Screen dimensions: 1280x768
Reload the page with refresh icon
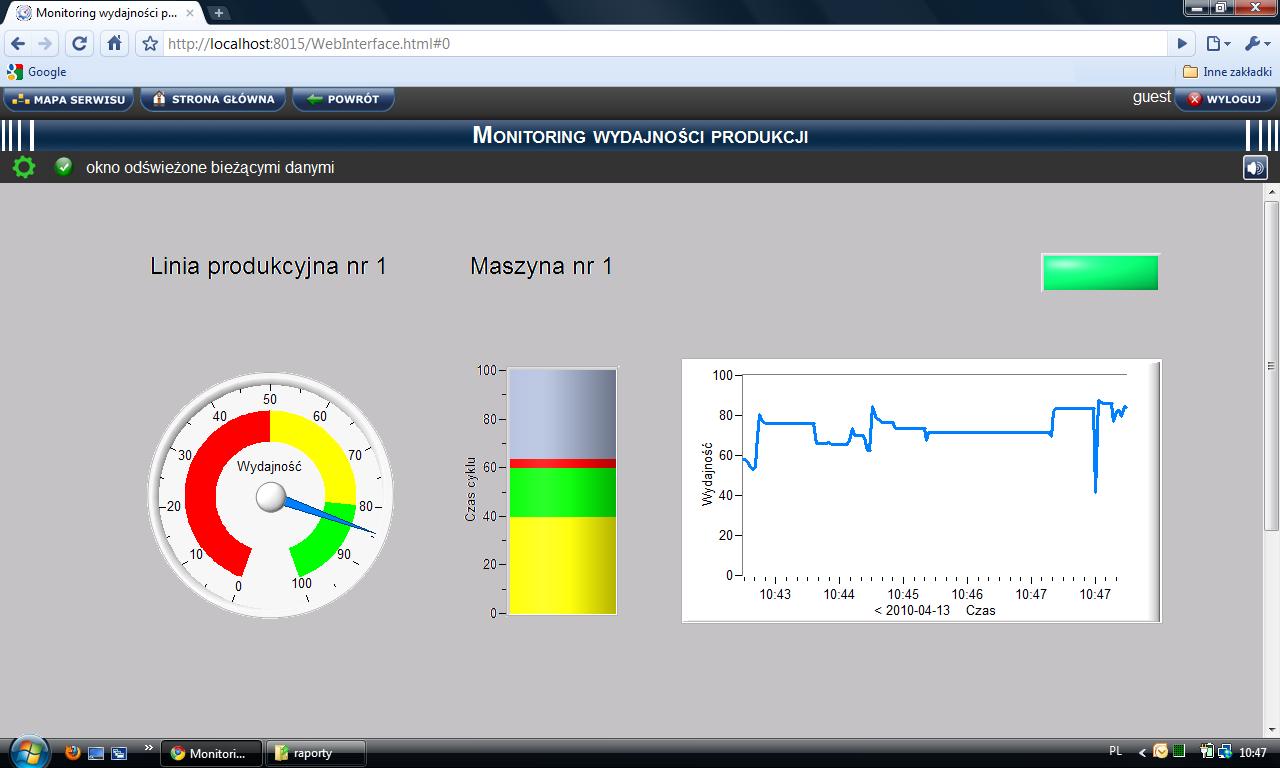point(80,43)
